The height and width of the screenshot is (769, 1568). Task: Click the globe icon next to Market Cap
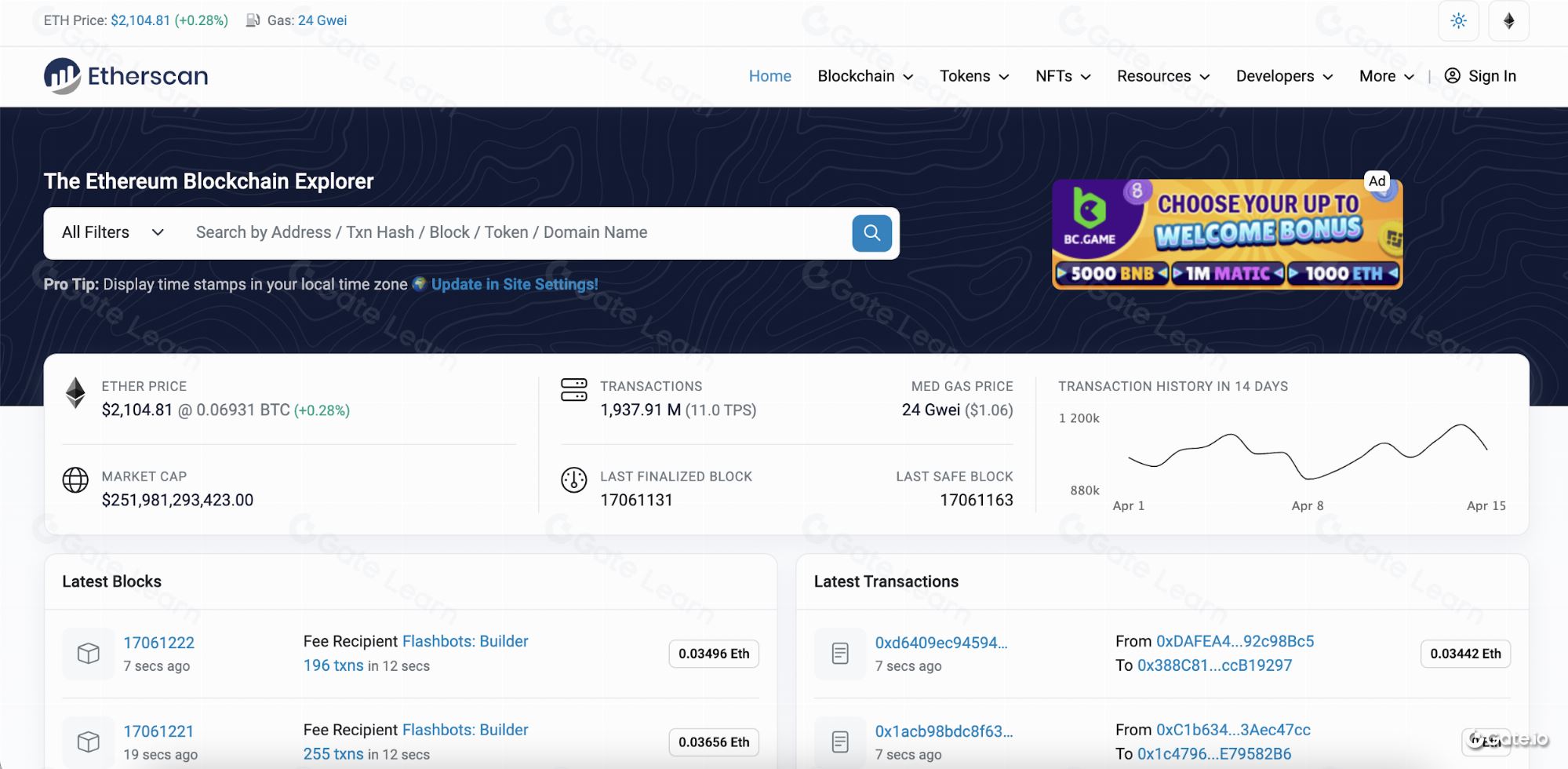(75, 479)
